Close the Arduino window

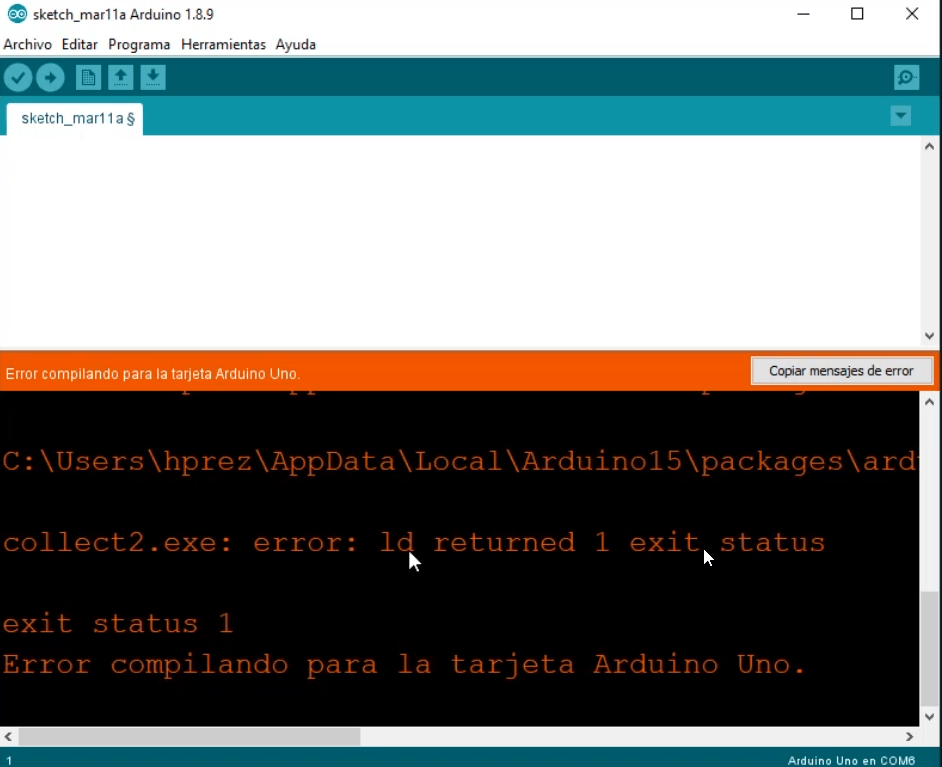click(x=912, y=14)
